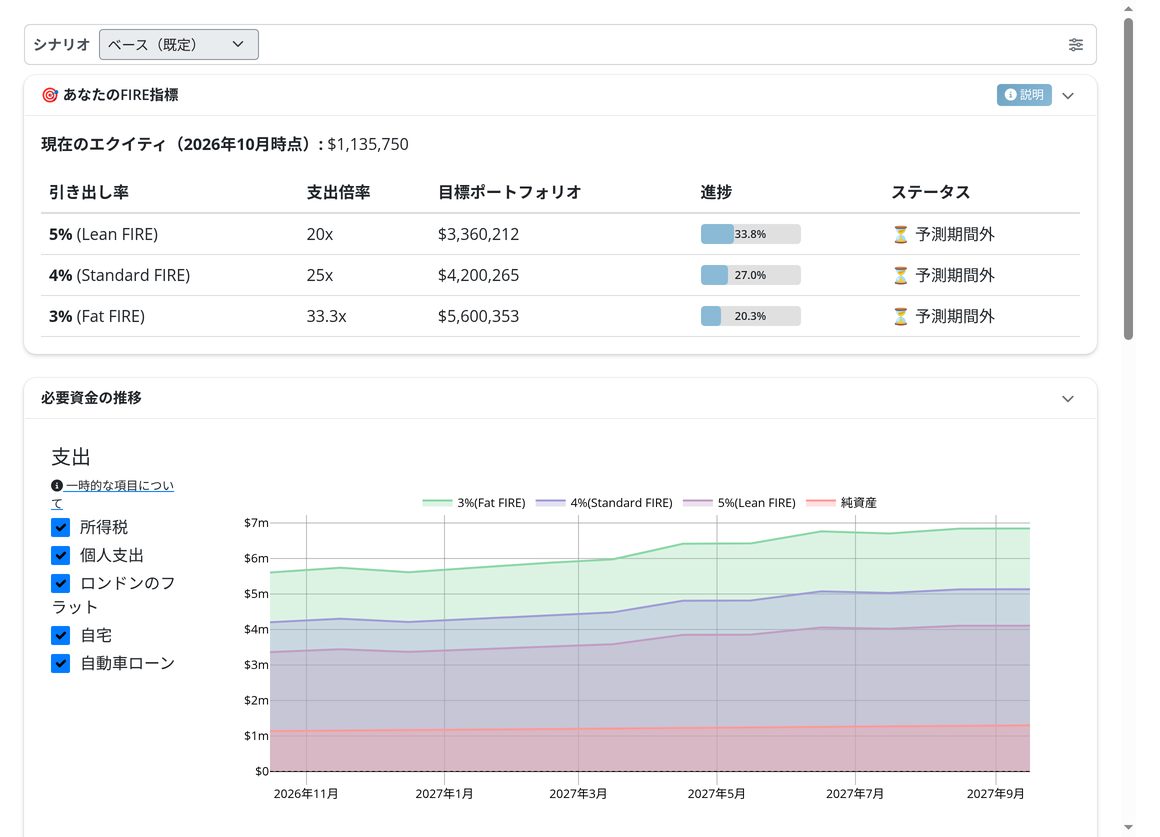Open the シナリオ dropdown showing ベース（既定）
Screen dimensions: 1160x837
tap(179, 44)
